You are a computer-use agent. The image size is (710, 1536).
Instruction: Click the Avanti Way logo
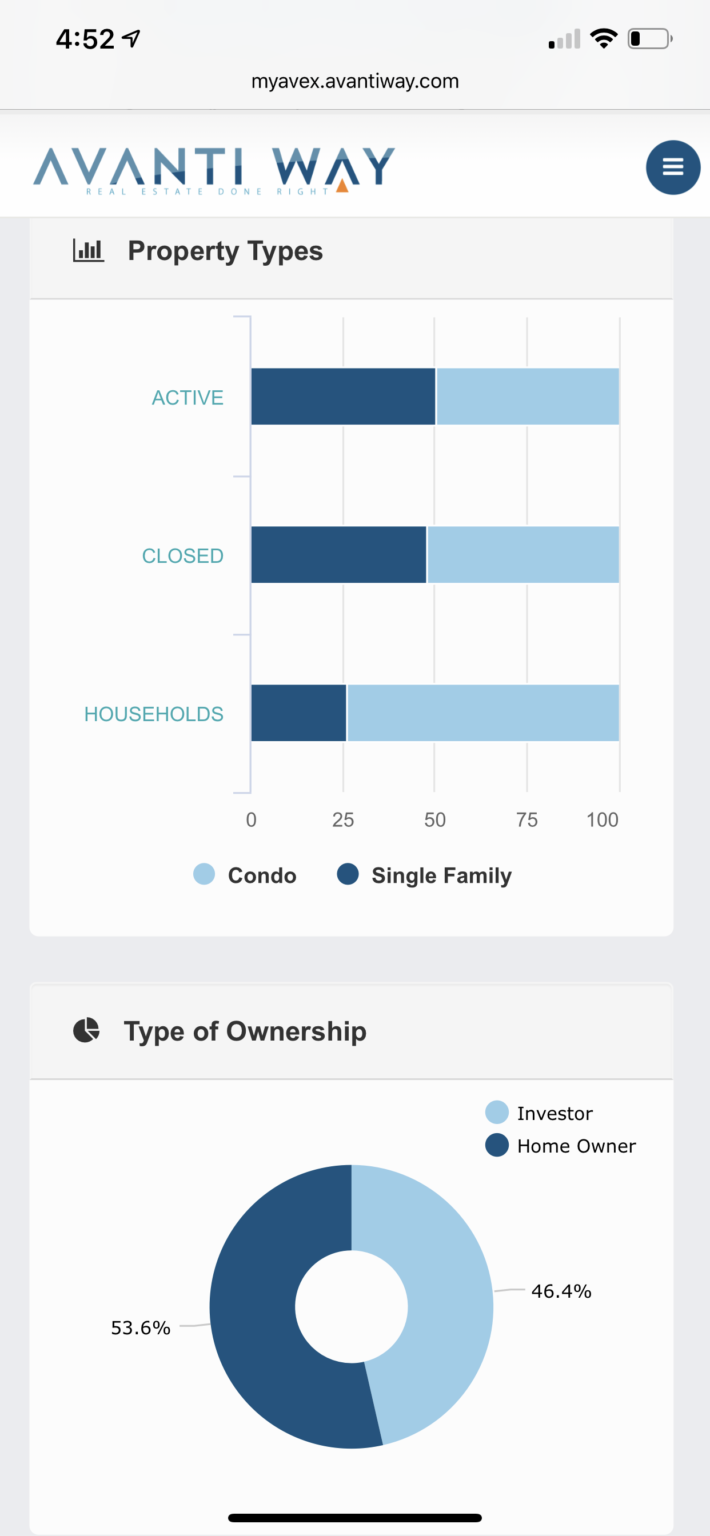213,169
